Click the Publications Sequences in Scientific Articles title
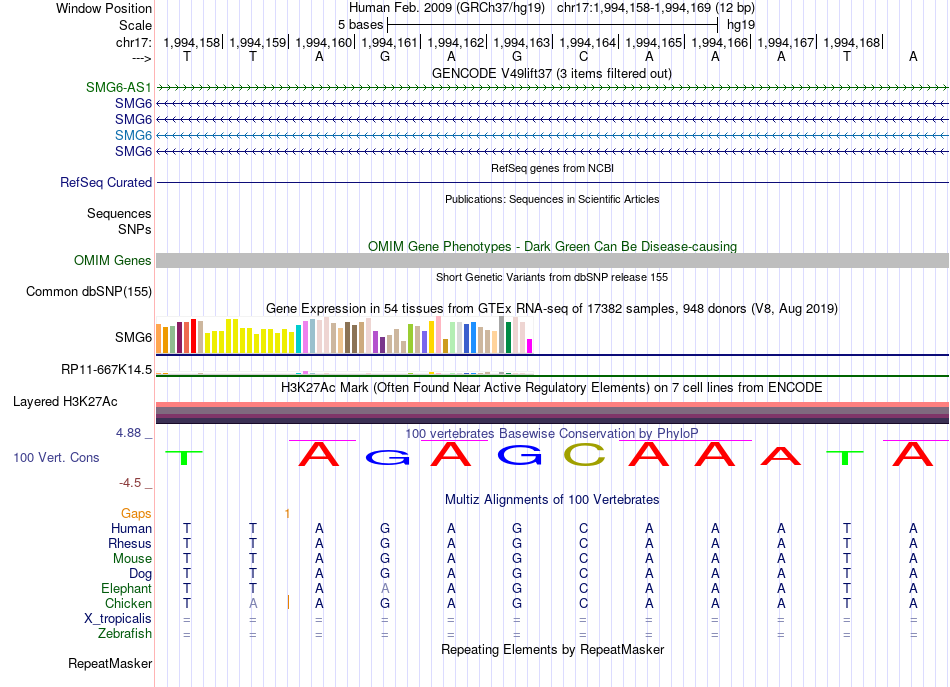Viewport: 950px width, 687px height. [x=552, y=199]
